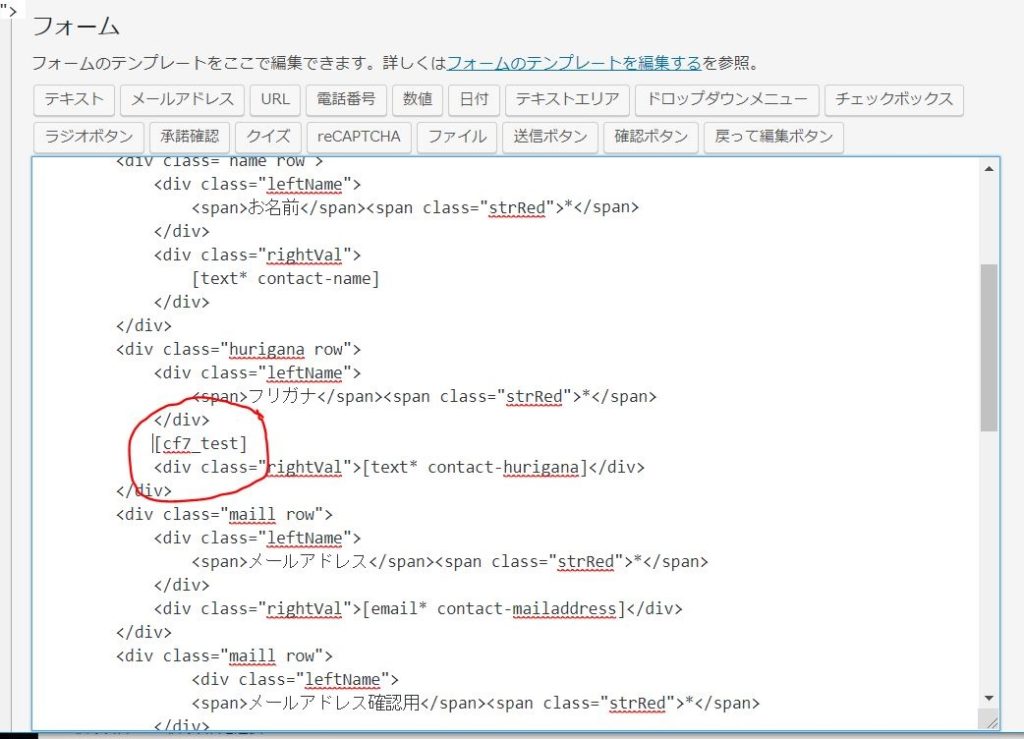1024x739 pixels.
Task: Insert a チェックボックス tag
Action: (x=895, y=99)
